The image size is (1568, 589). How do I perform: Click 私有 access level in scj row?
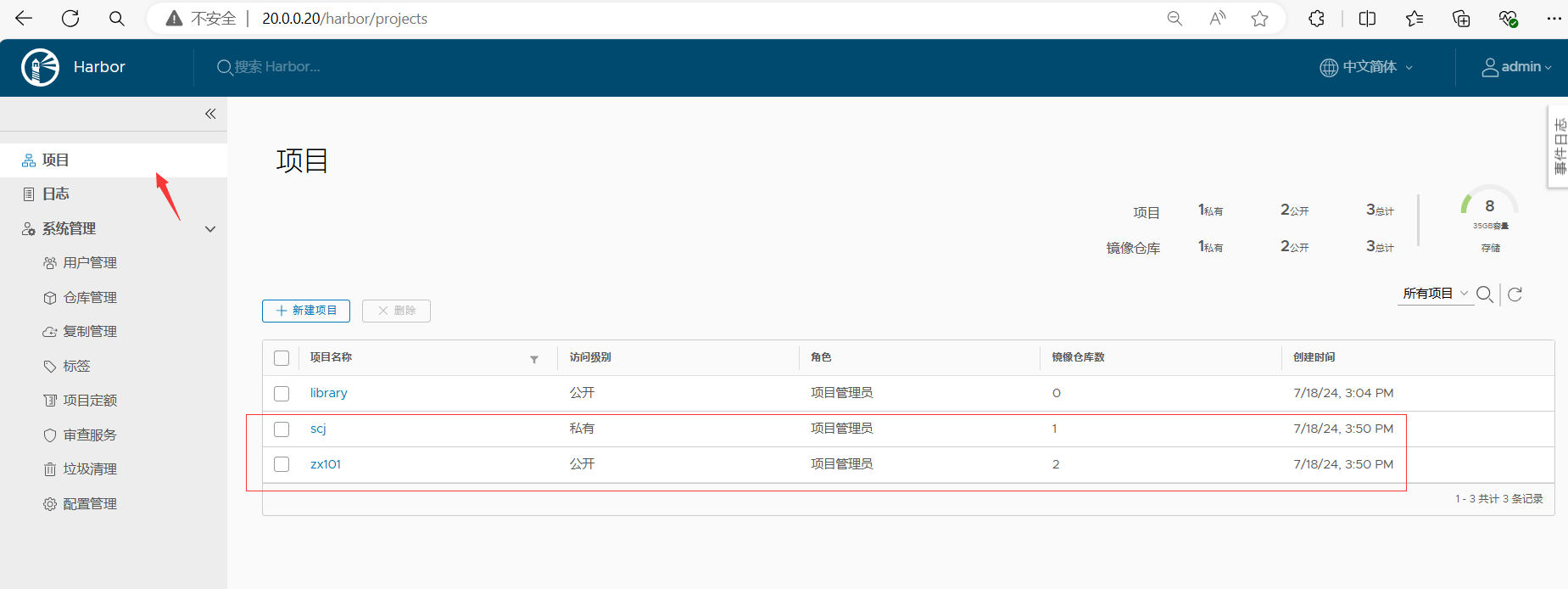(x=582, y=429)
